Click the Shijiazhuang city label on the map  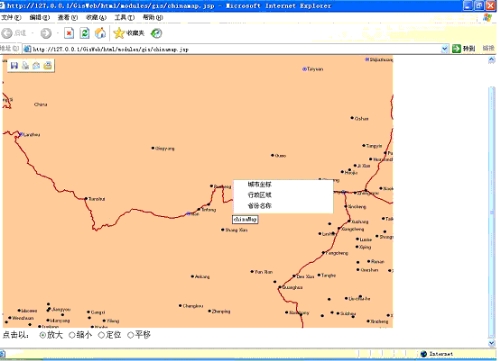381,59
